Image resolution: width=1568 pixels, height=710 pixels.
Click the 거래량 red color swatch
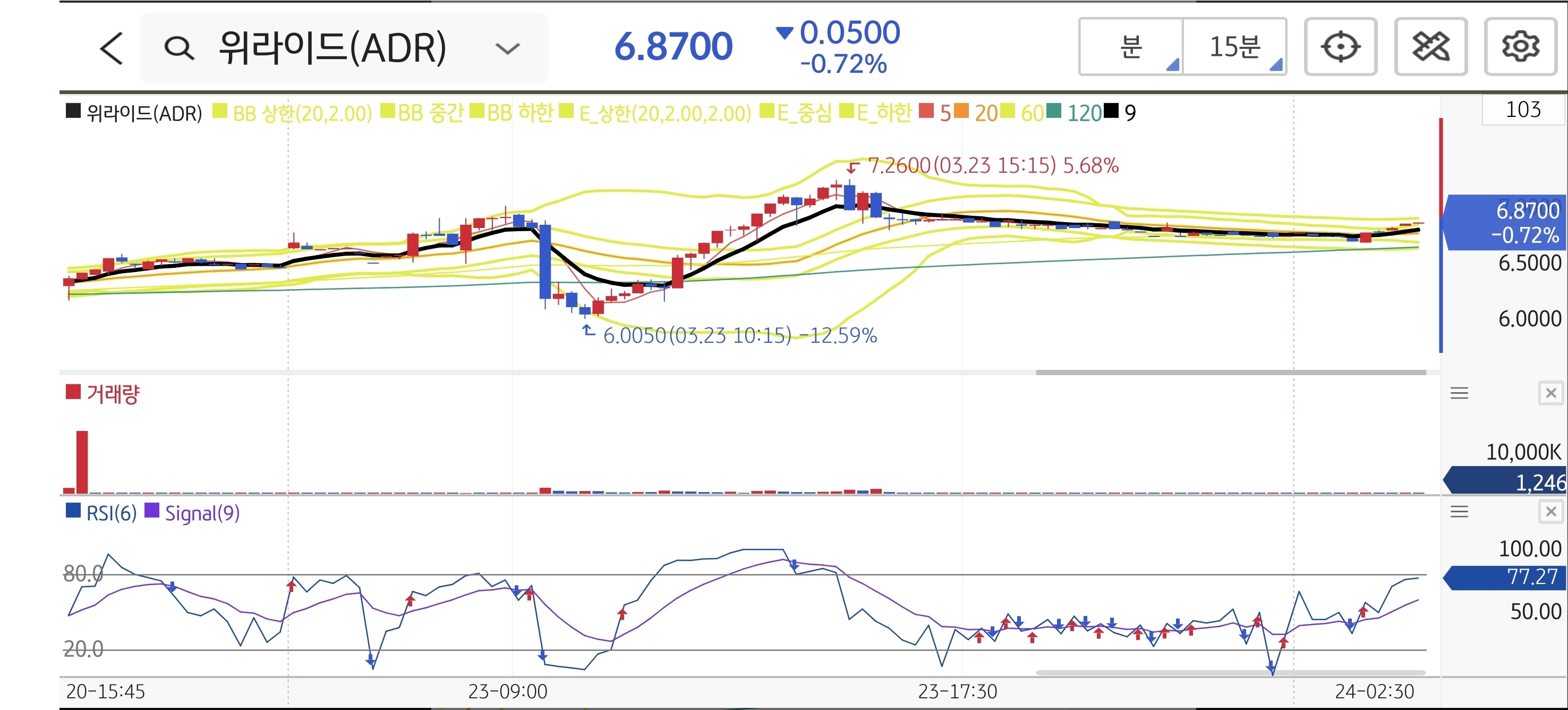73,392
